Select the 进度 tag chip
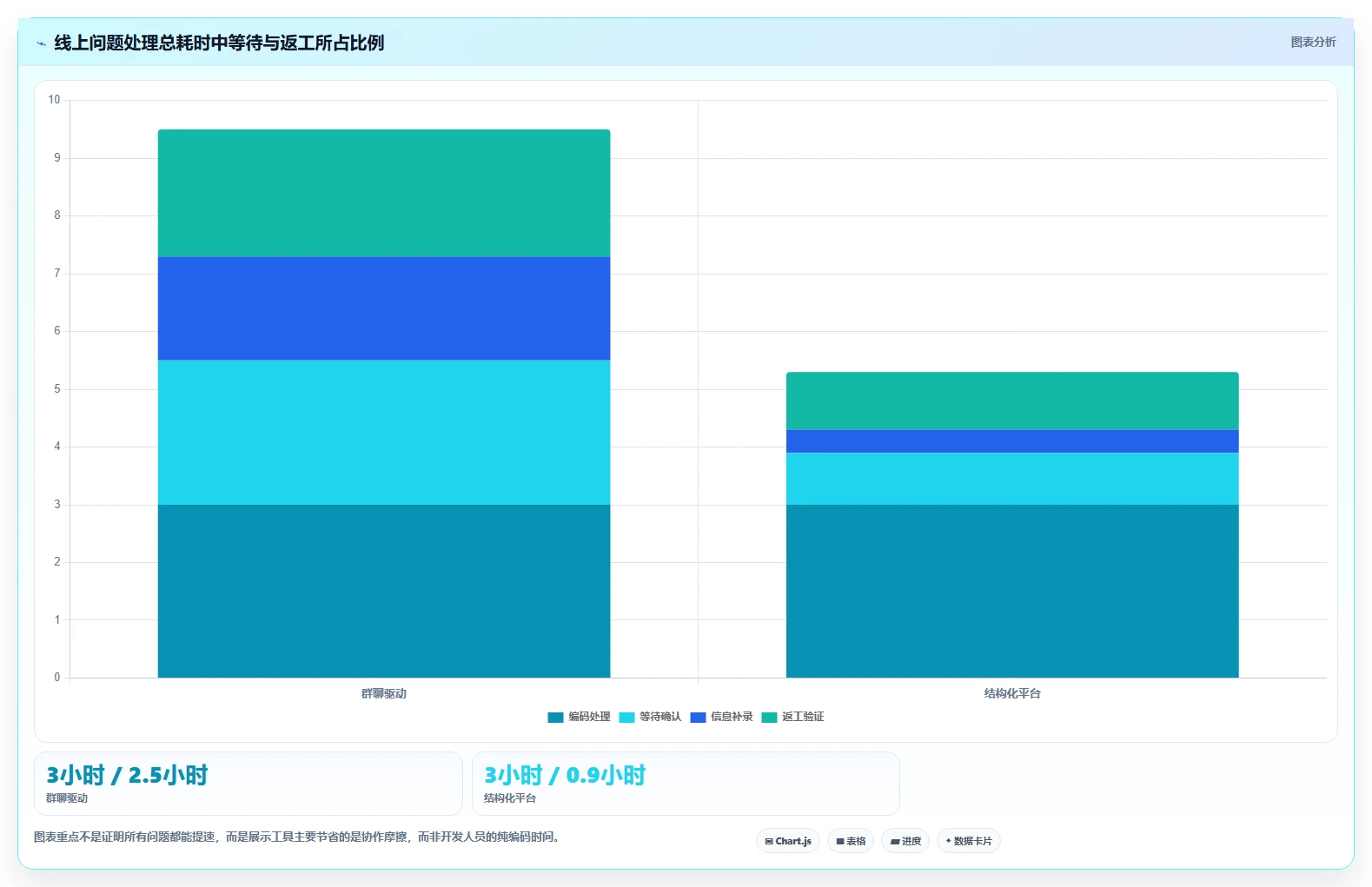The width and height of the screenshot is (1372, 887). (x=905, y=841)
